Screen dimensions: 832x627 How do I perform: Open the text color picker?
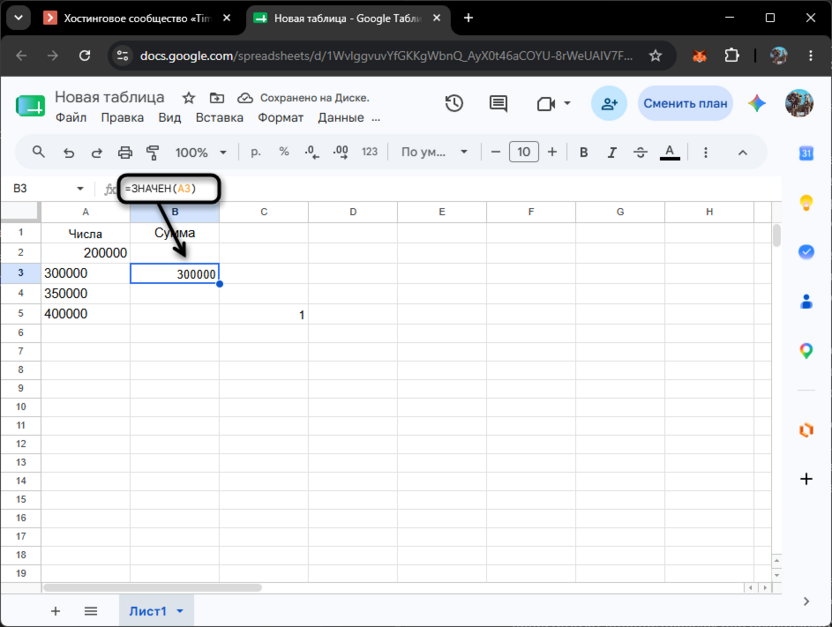coord(670,152)
